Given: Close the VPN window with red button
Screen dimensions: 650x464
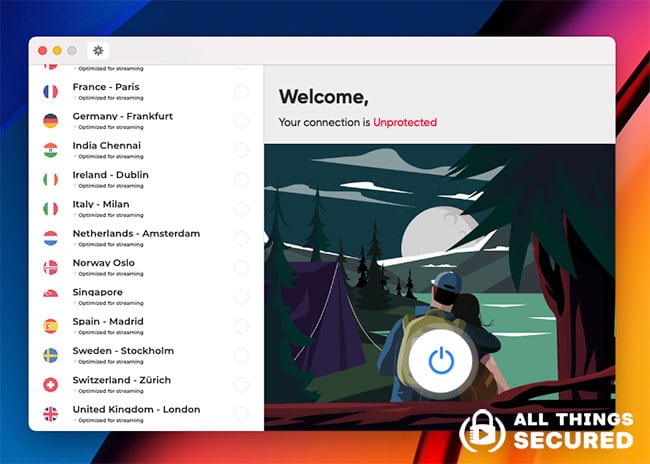Looking at the screenshot, I should click(42, 51).
